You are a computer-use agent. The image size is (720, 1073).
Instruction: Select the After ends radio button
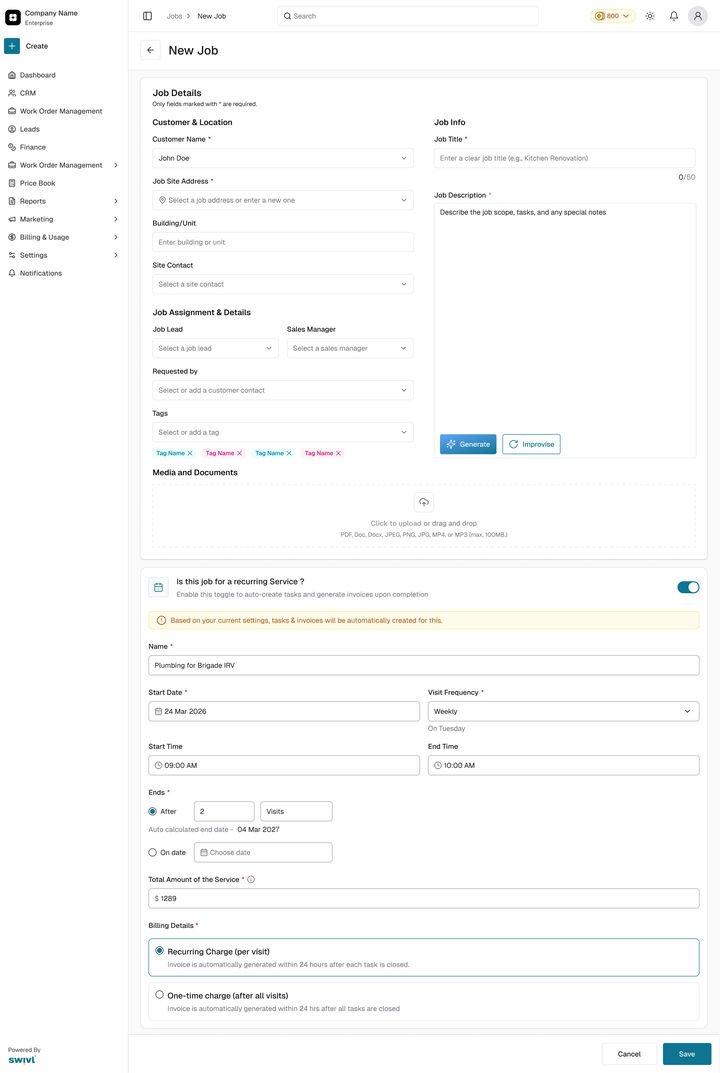point(153,811)
